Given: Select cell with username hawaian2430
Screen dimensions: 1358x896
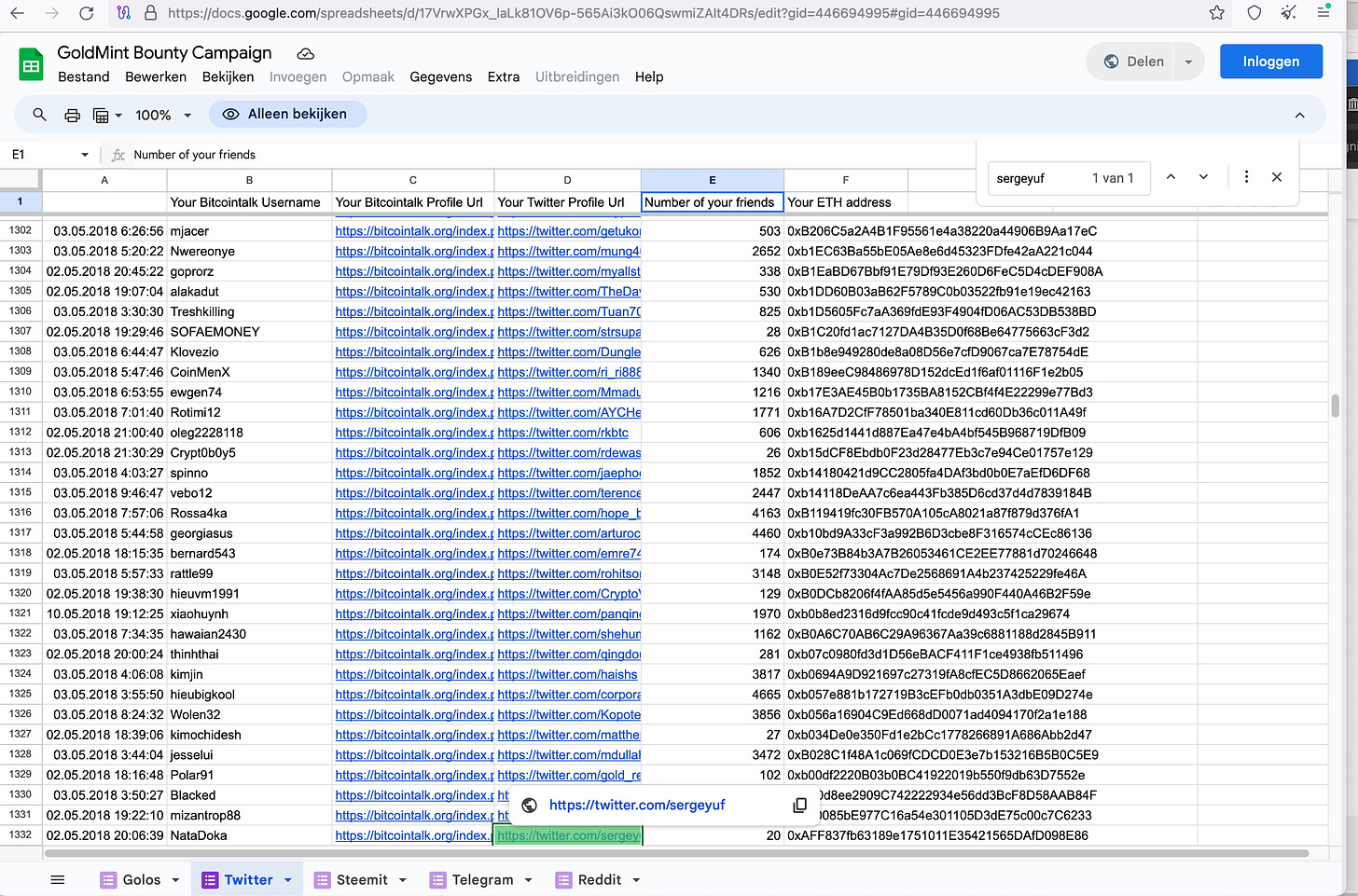Looking at the screenshot, I should coord(249,634).
